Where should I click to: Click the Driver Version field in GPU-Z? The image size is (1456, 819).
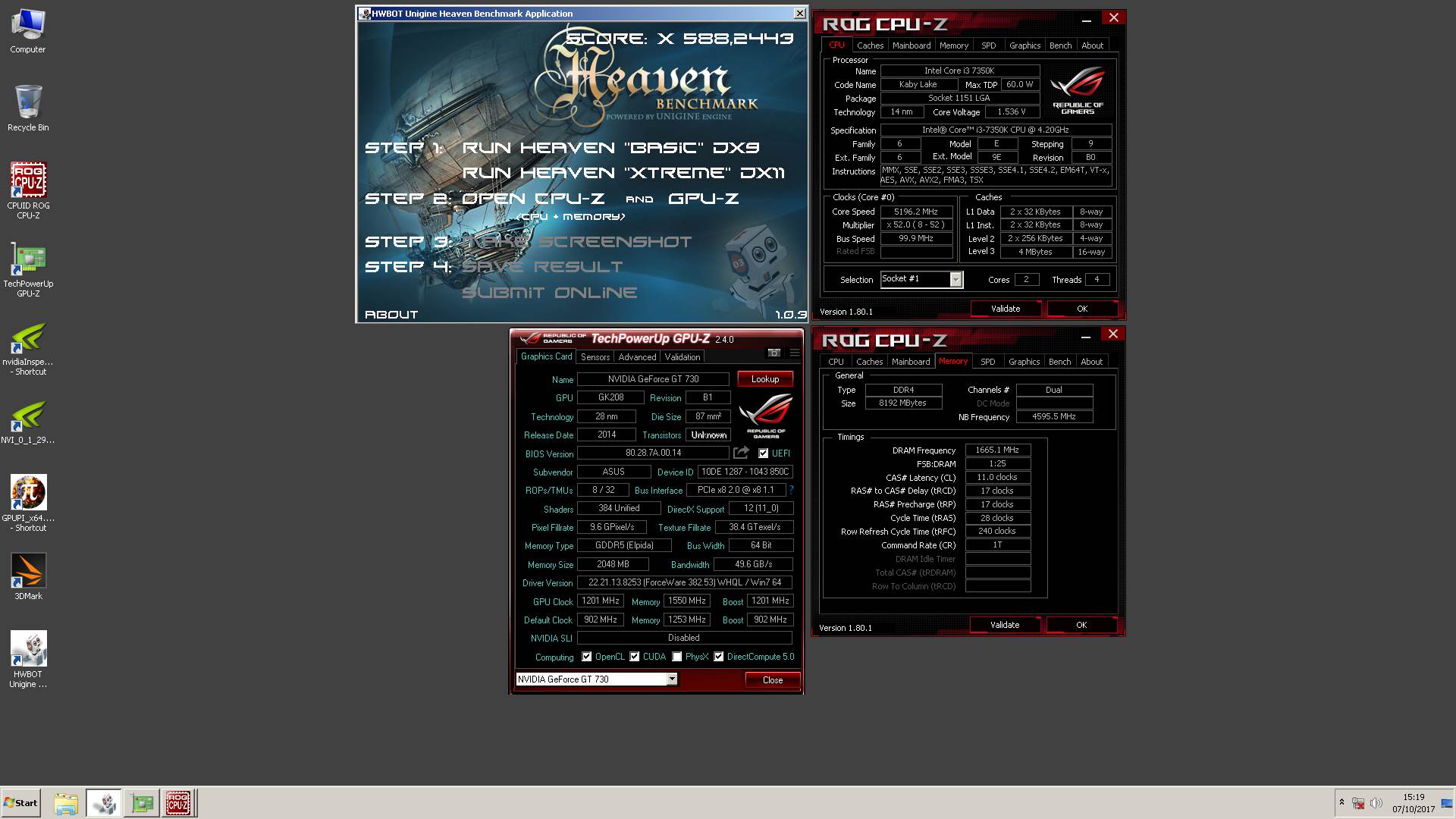pyautogui.click(x=685, y=582)
